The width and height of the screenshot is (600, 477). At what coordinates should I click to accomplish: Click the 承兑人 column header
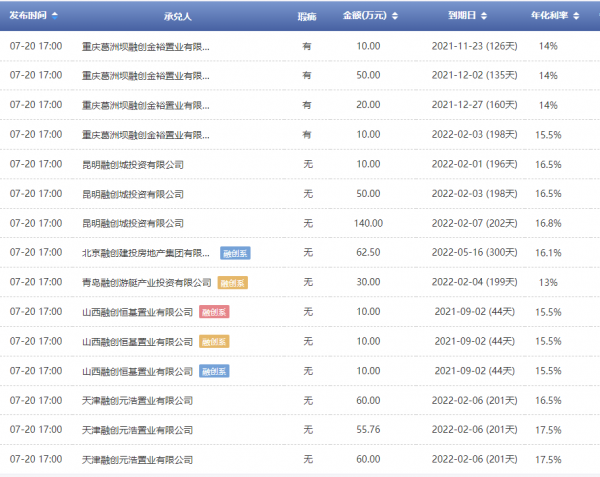pyautogui.click(x=177, y=16)
